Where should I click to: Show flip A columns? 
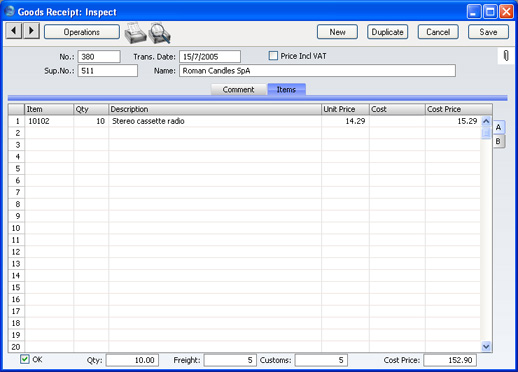tap(498, 127)
